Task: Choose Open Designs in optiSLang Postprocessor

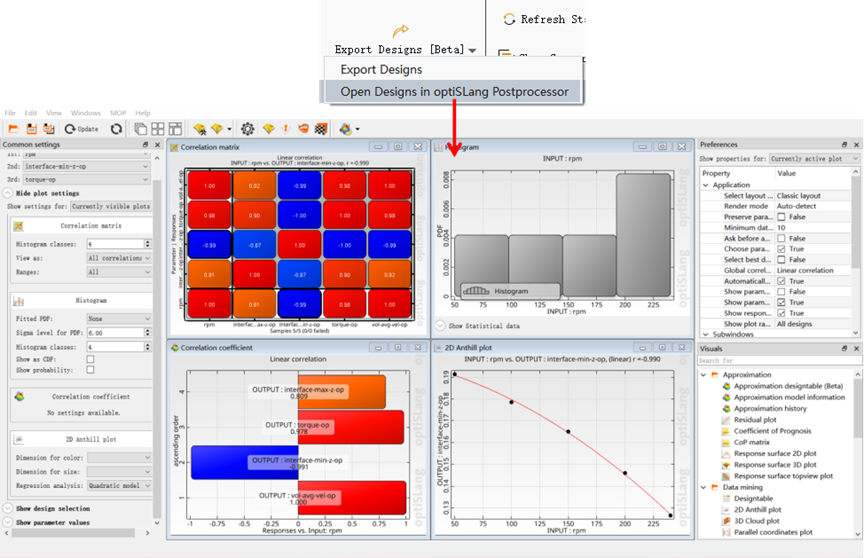Action: pos(452,91)
